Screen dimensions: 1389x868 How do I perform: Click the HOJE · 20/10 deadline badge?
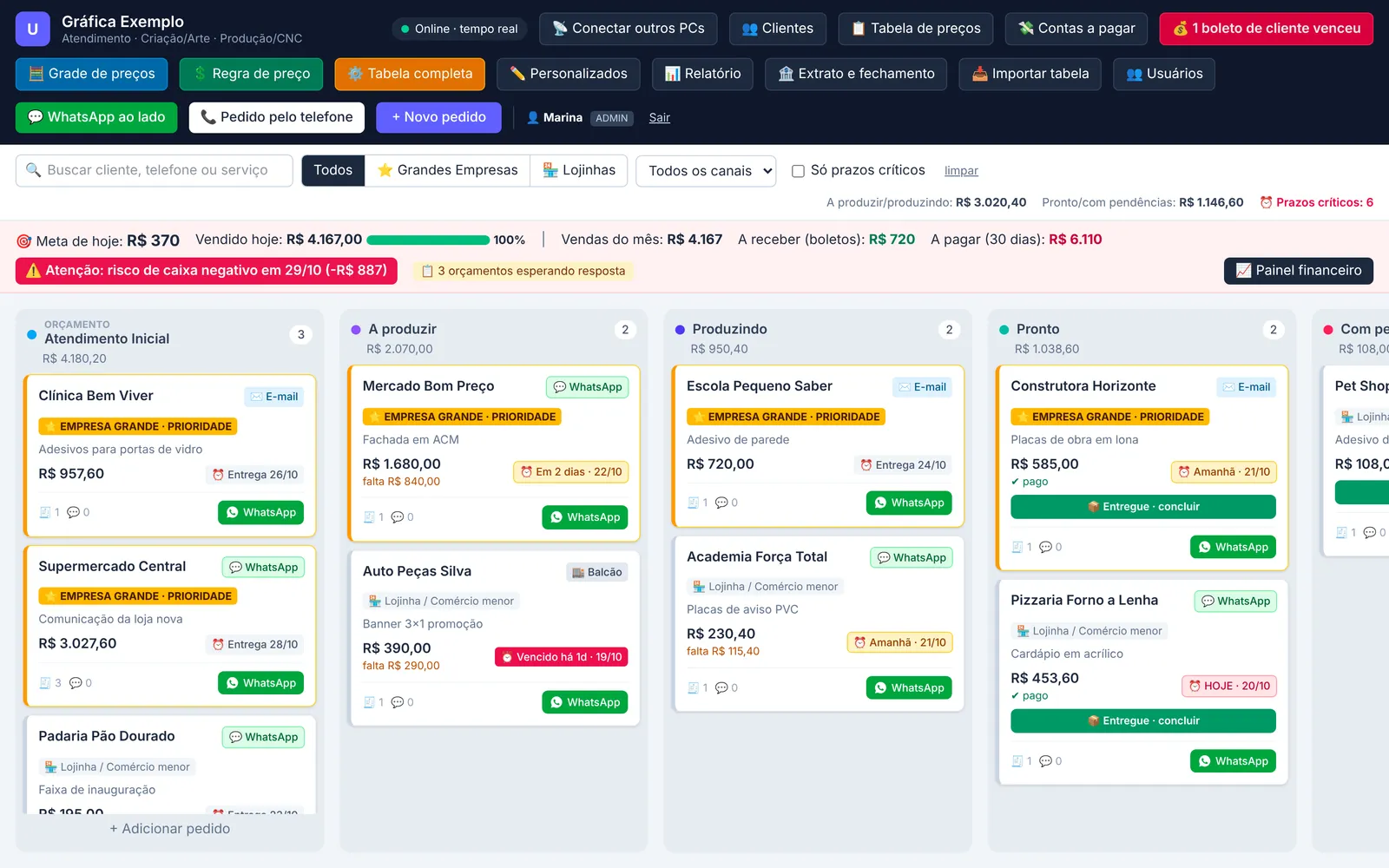[x=1229, y=686]
